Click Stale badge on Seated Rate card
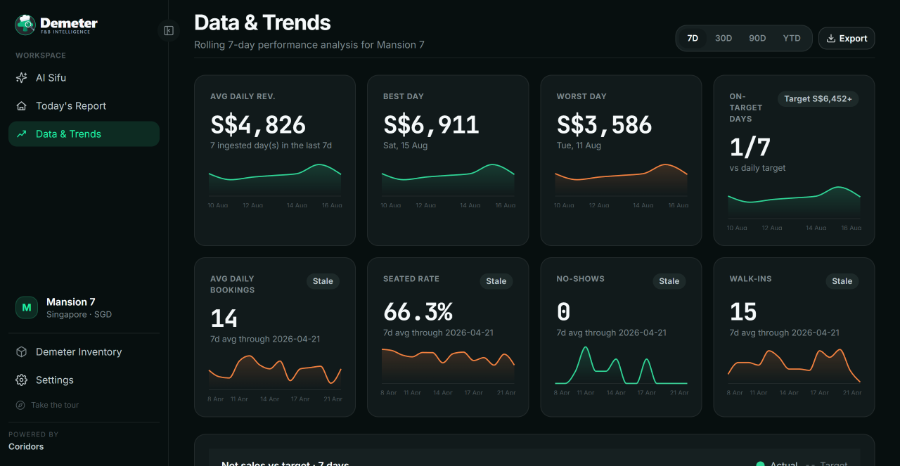900x466 pixels. pyautogui.click(x=496, y=281)
